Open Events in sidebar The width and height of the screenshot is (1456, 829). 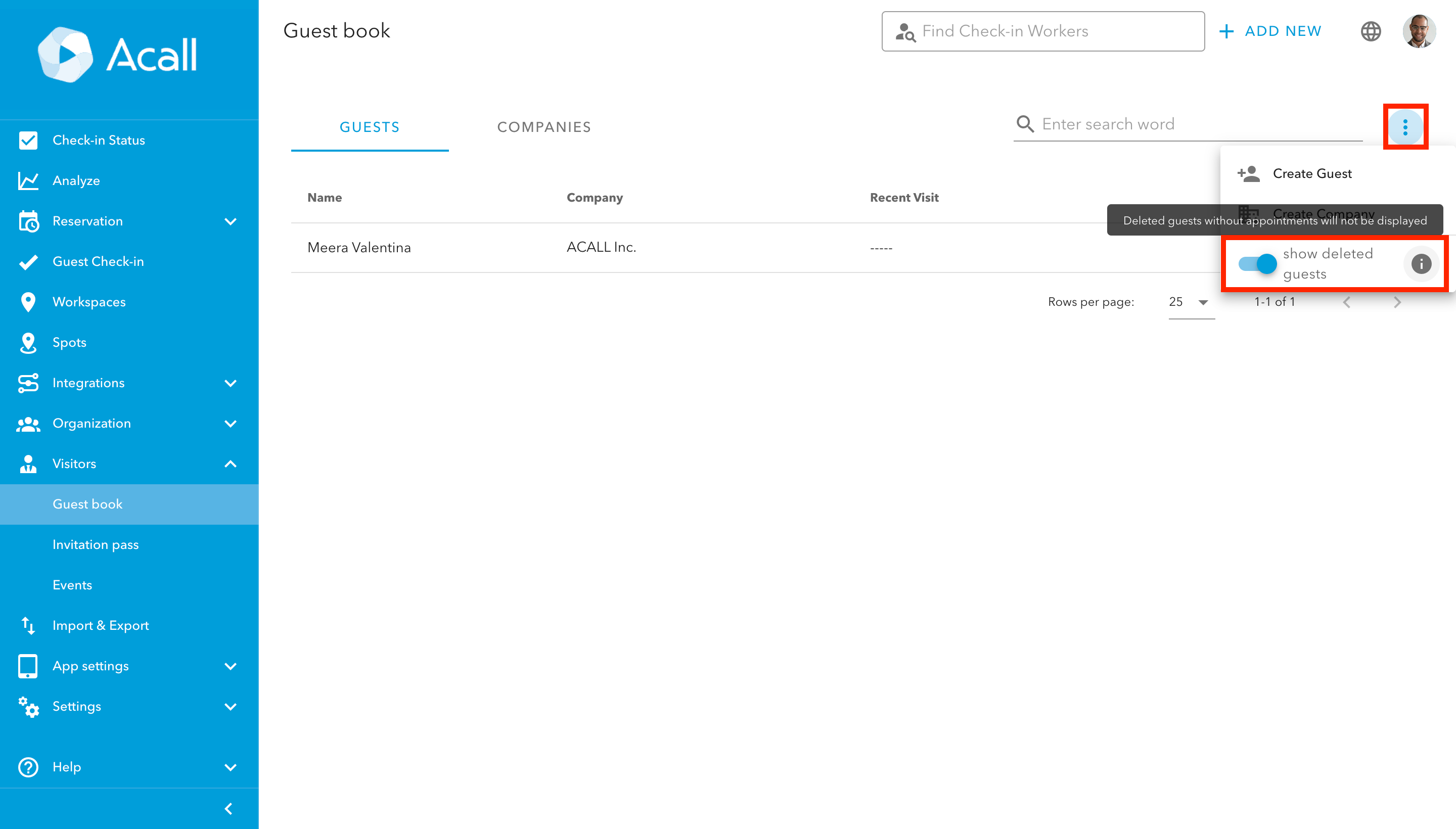(x=129, y=585)
